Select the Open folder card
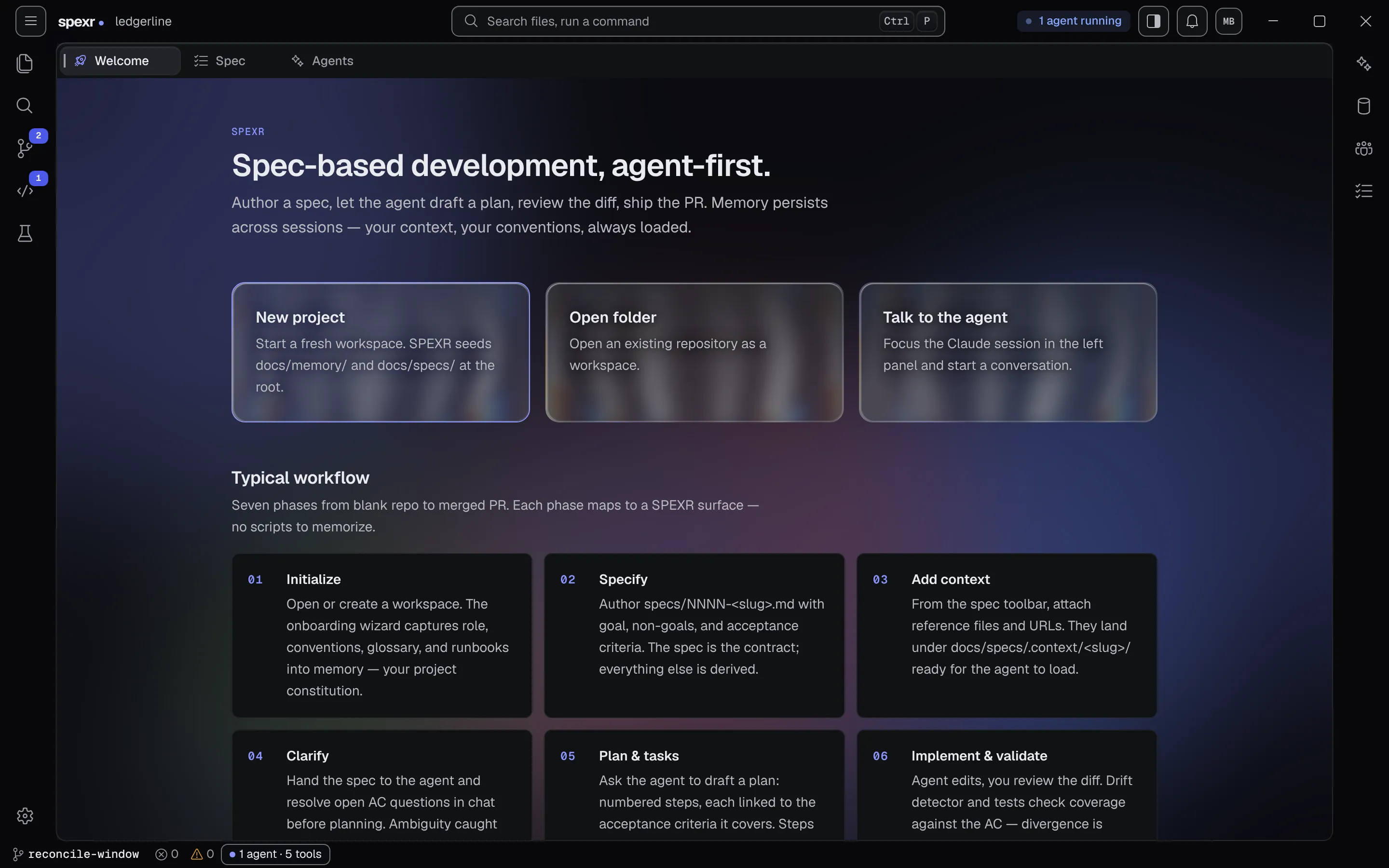 point(694,352)
